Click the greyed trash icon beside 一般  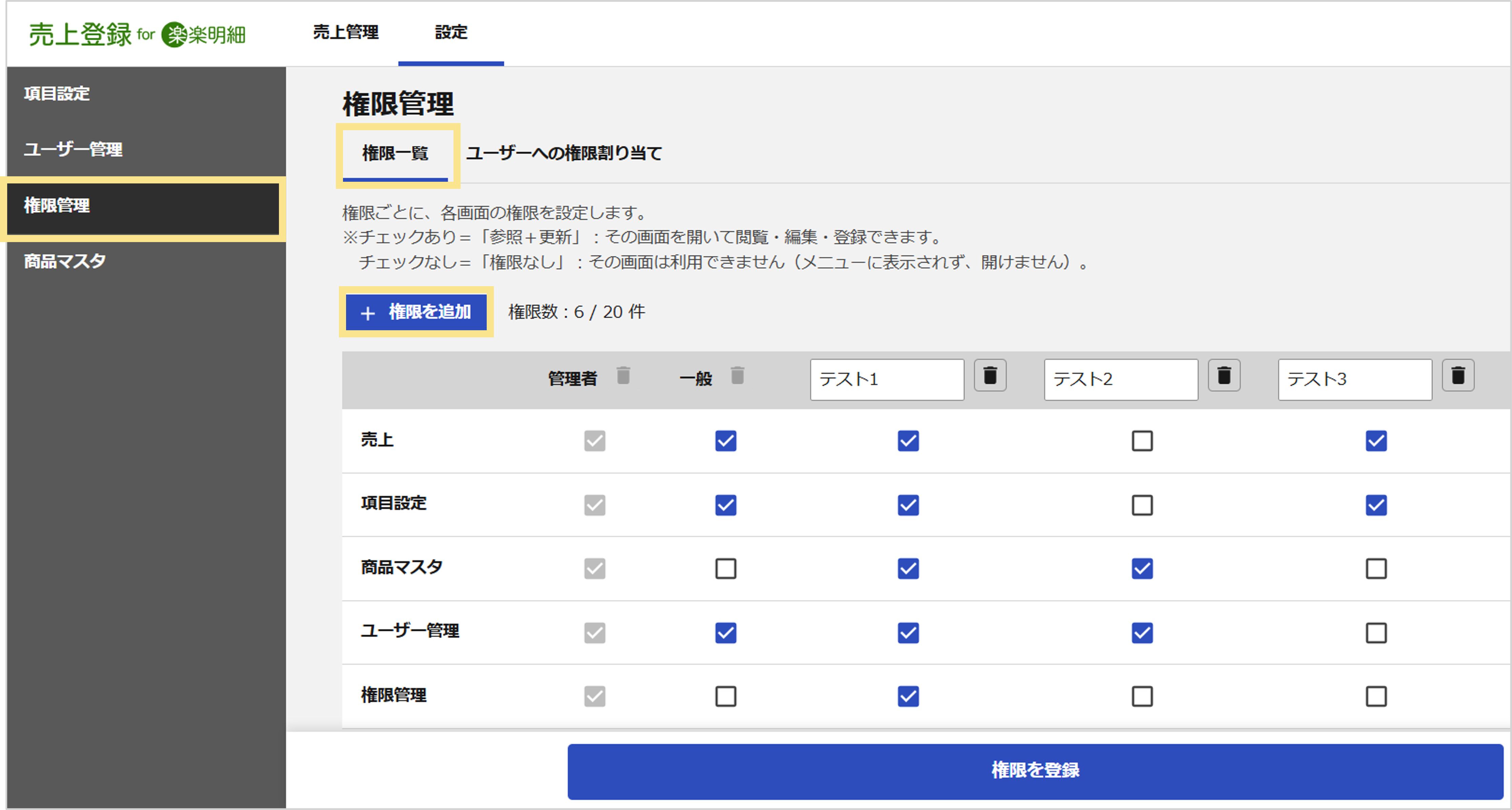coord(738,375)
